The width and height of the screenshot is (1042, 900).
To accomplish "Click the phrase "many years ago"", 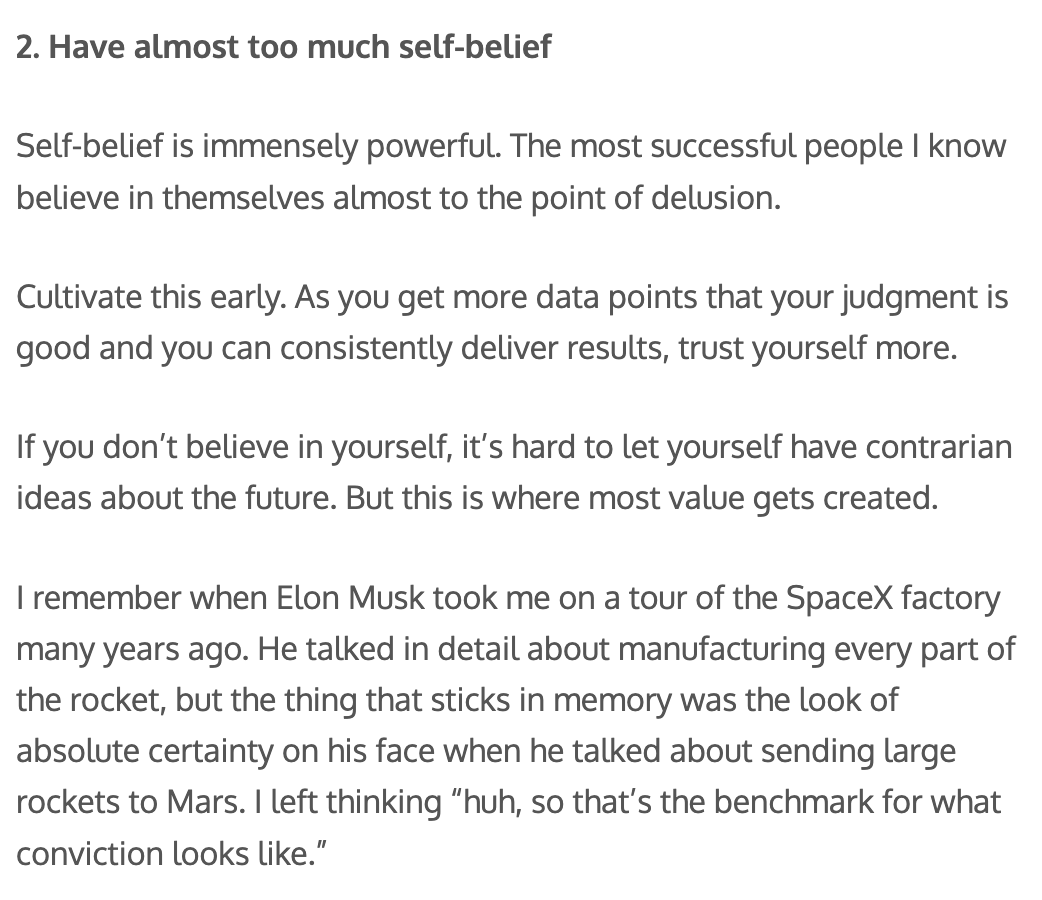I will click(x=127, y=649).
